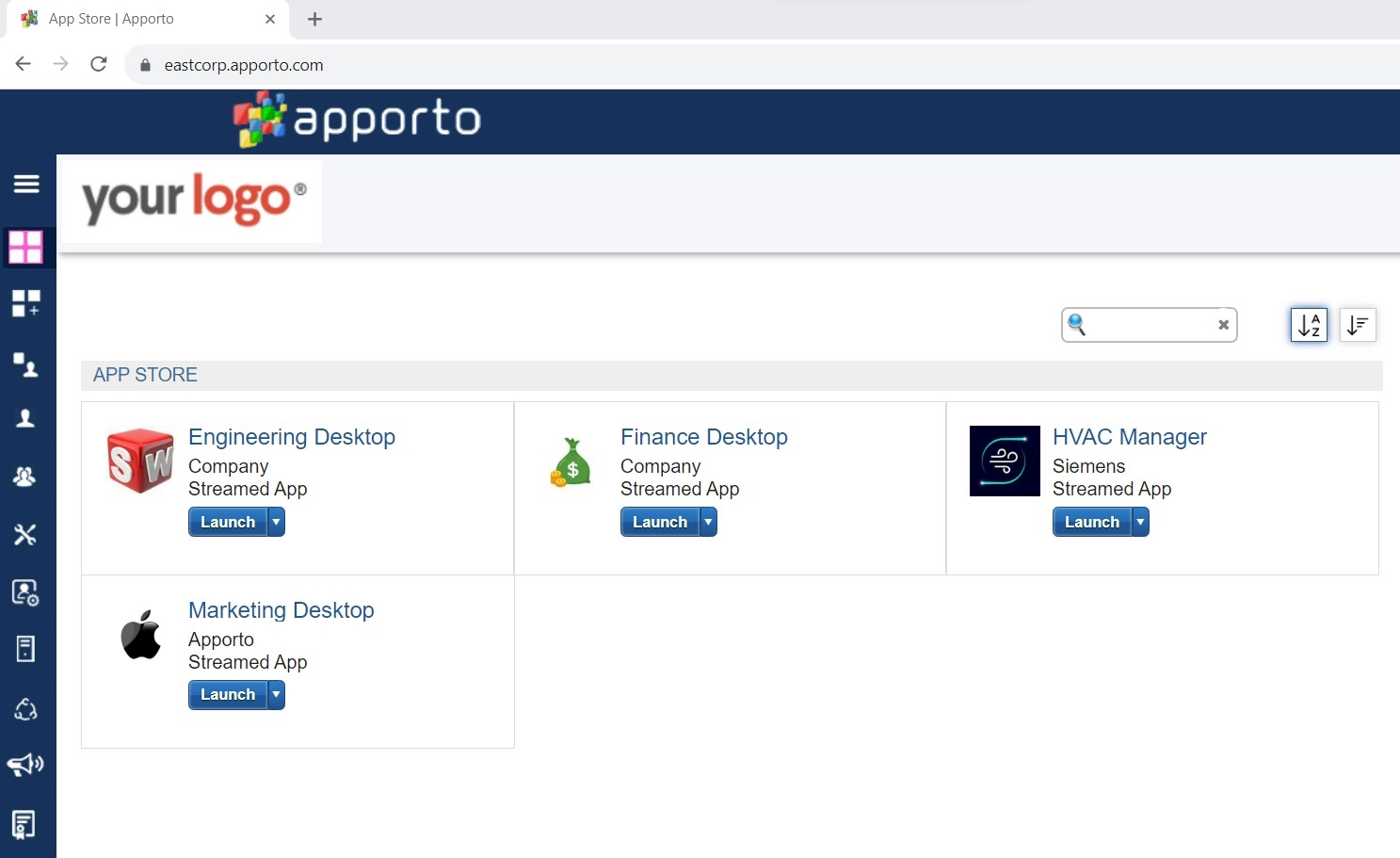Open the user settings badge sidebar icon
This screenshot has width=1400, height=858.
pyautogui.click(x=25, y=592)
